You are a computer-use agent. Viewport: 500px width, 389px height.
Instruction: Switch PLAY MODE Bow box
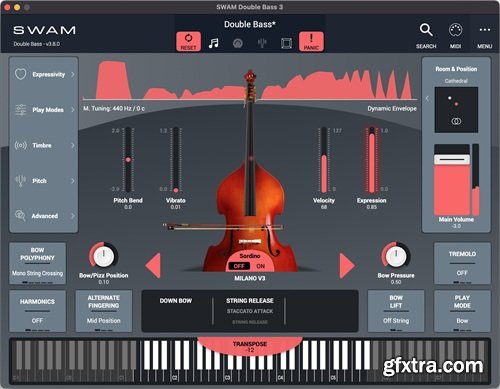point(462,311)
